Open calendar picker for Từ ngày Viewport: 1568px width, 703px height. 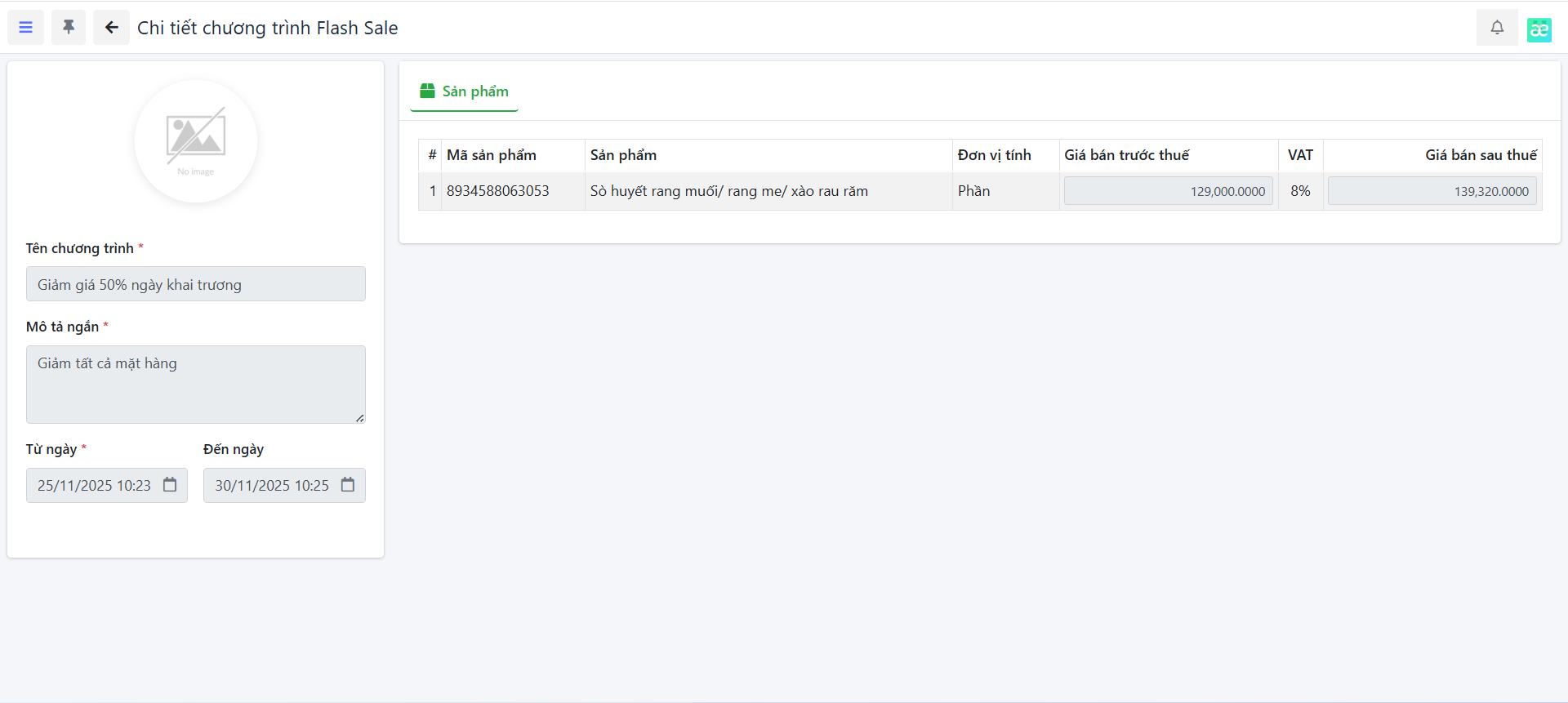[170, 485]
